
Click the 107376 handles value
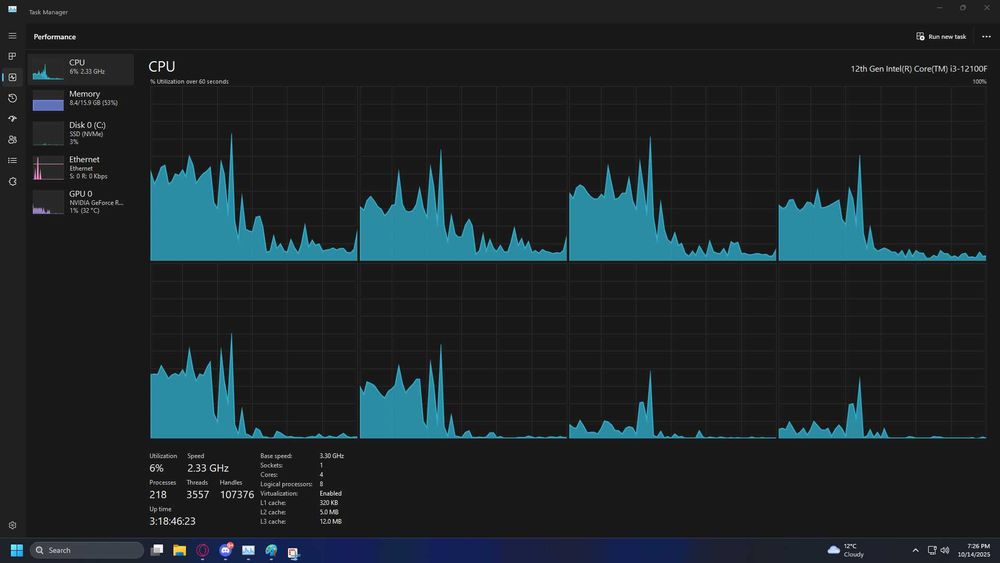237,495
